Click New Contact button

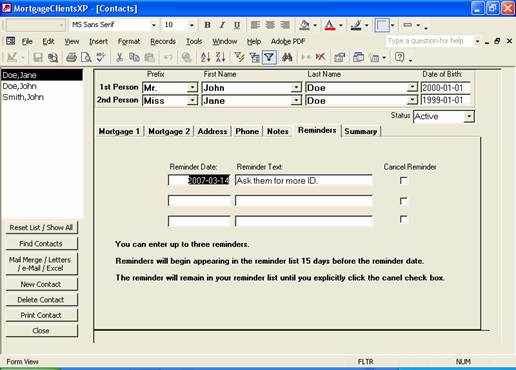[41, 284]
